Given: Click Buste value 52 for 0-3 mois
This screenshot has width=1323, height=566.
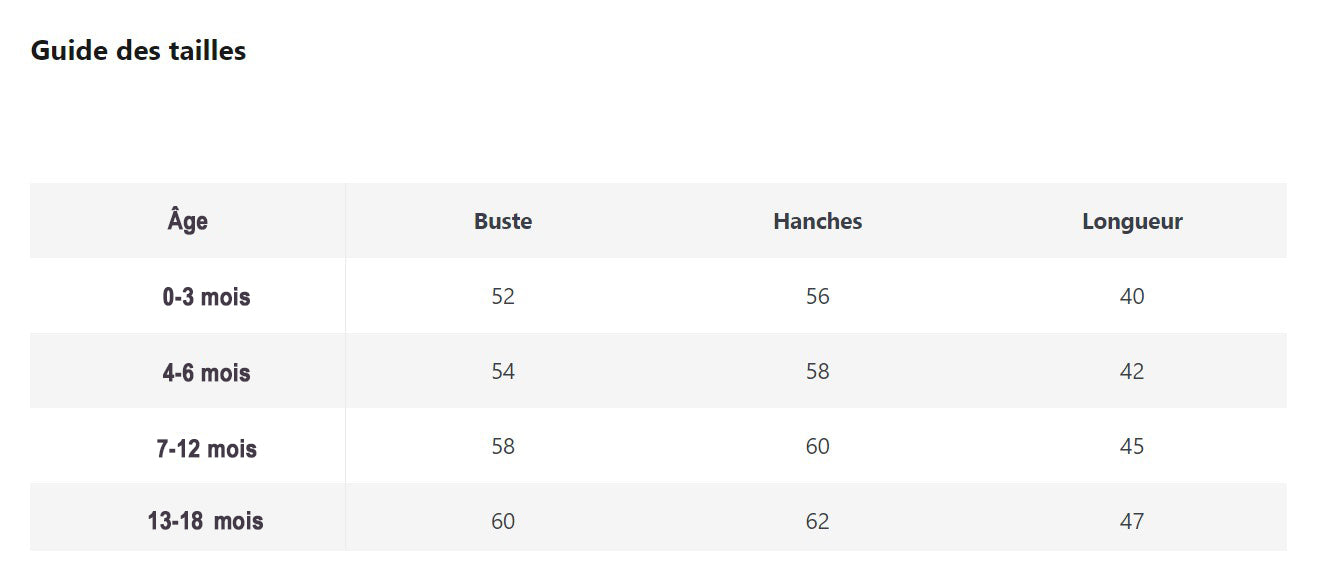Looking at the screenshot, I should tap(503, 297).
